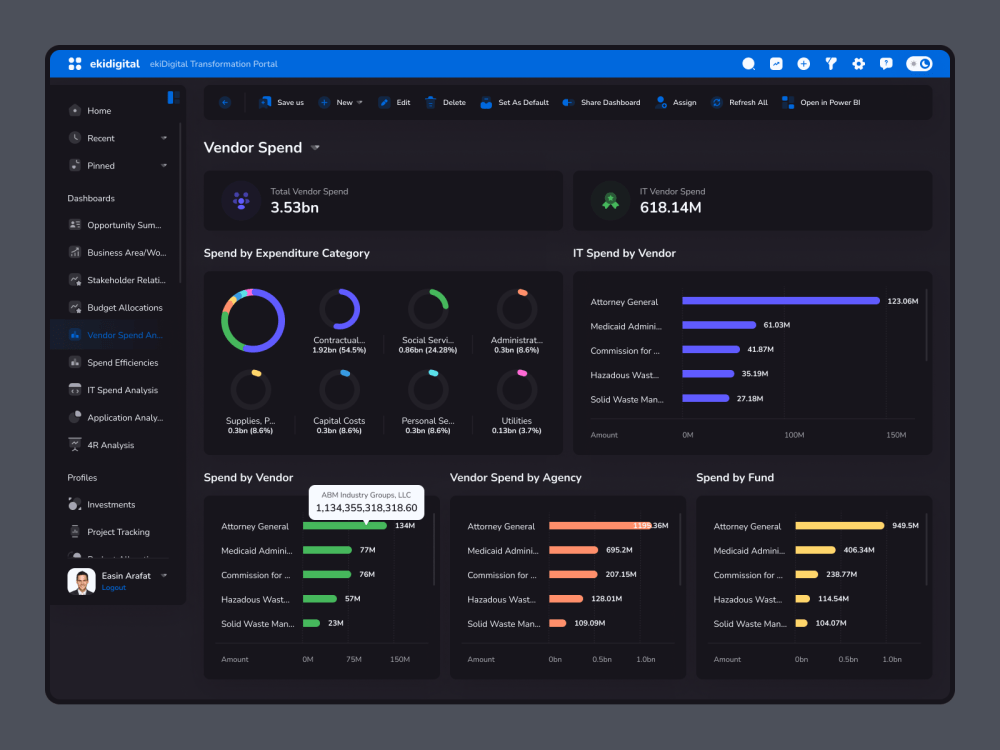Click scrollbar in Vendor Spend by Agency
Image resolution: width=1000 pixels, height=750 pixels.
tap(680, 548)
